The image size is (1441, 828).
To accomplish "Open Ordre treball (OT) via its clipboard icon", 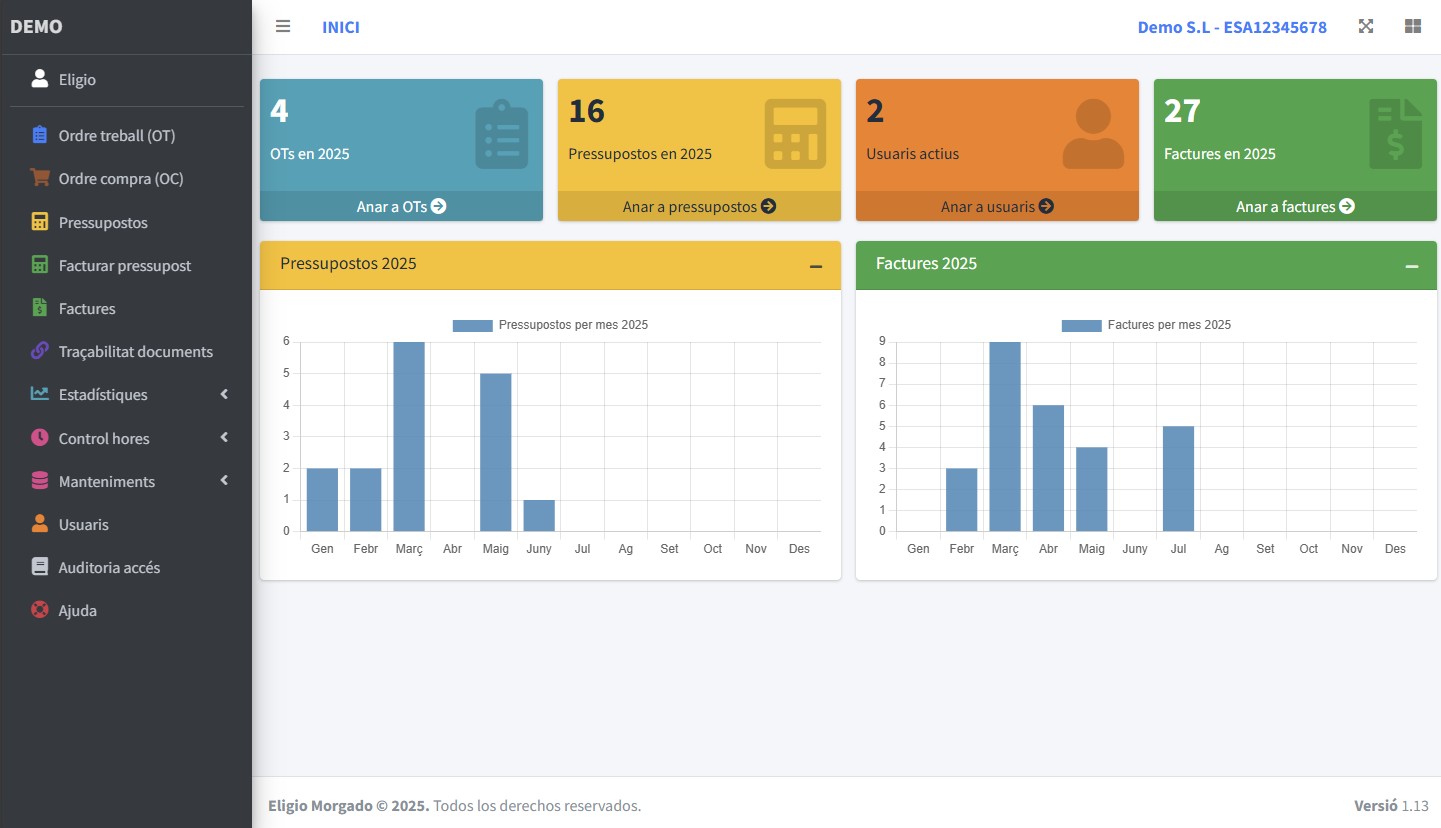I will tap(38, 135).
